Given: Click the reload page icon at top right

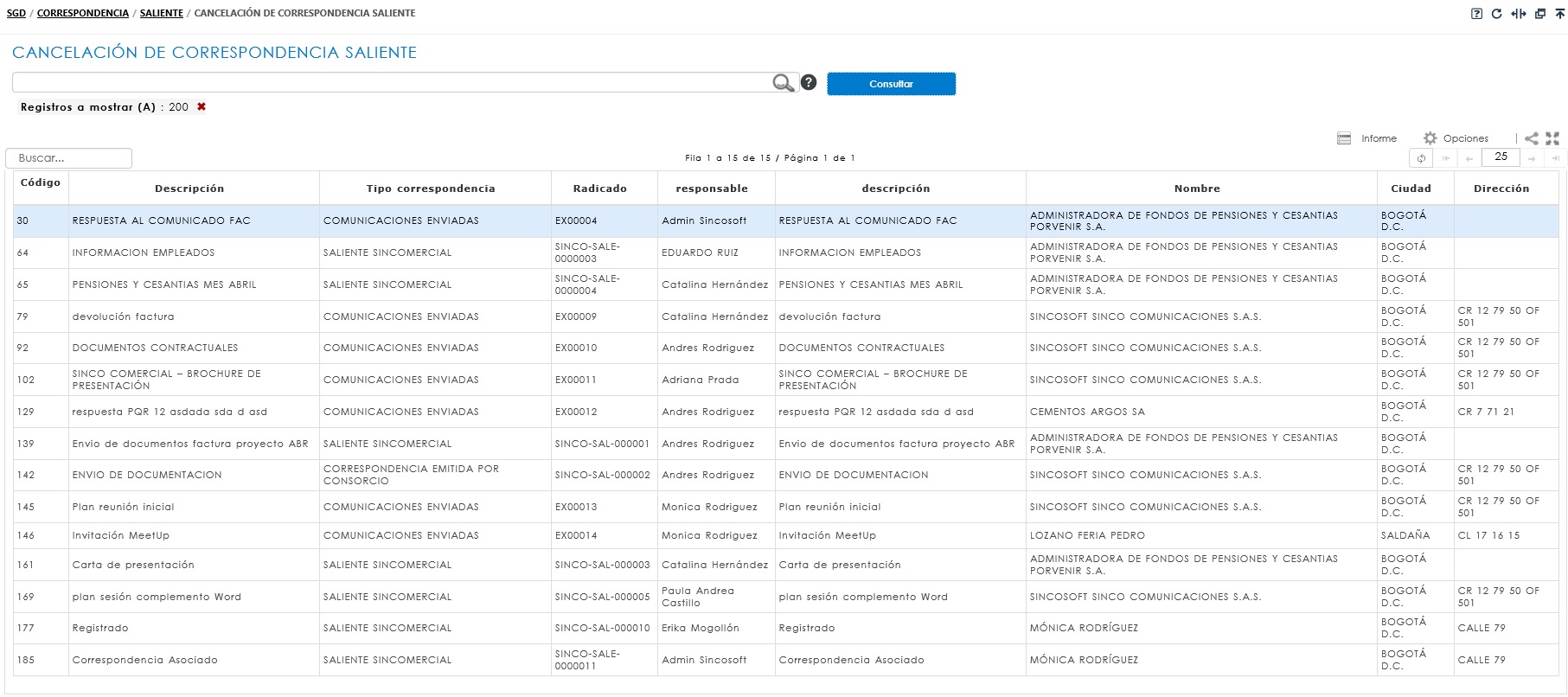Looking at the screenshot, I should 1497,14.
